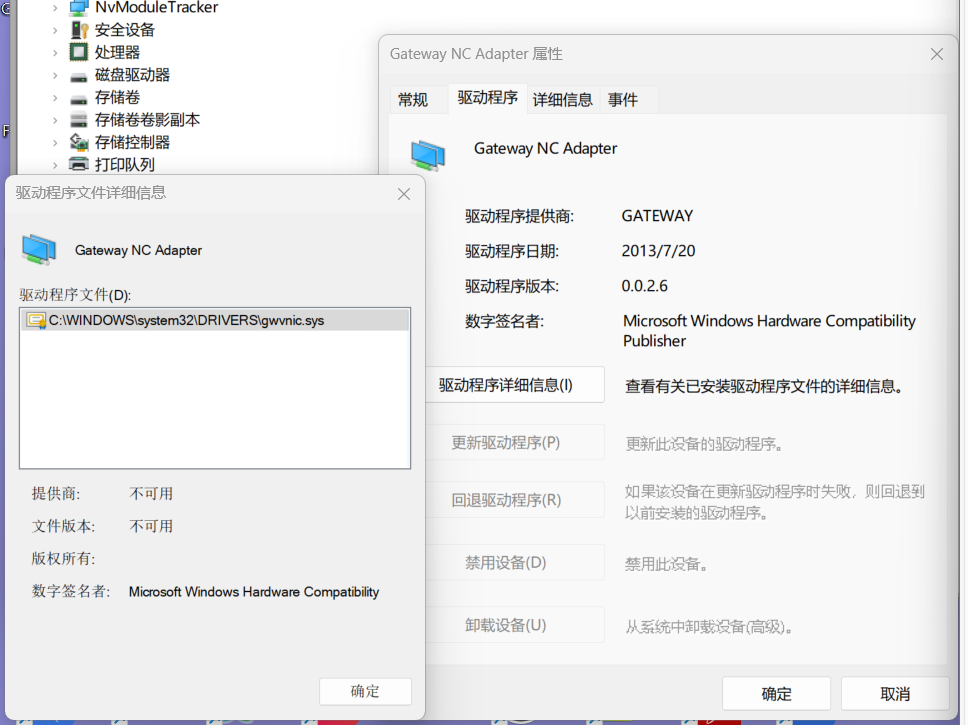Cancel properties window with 取消

[x=895, y=694]
